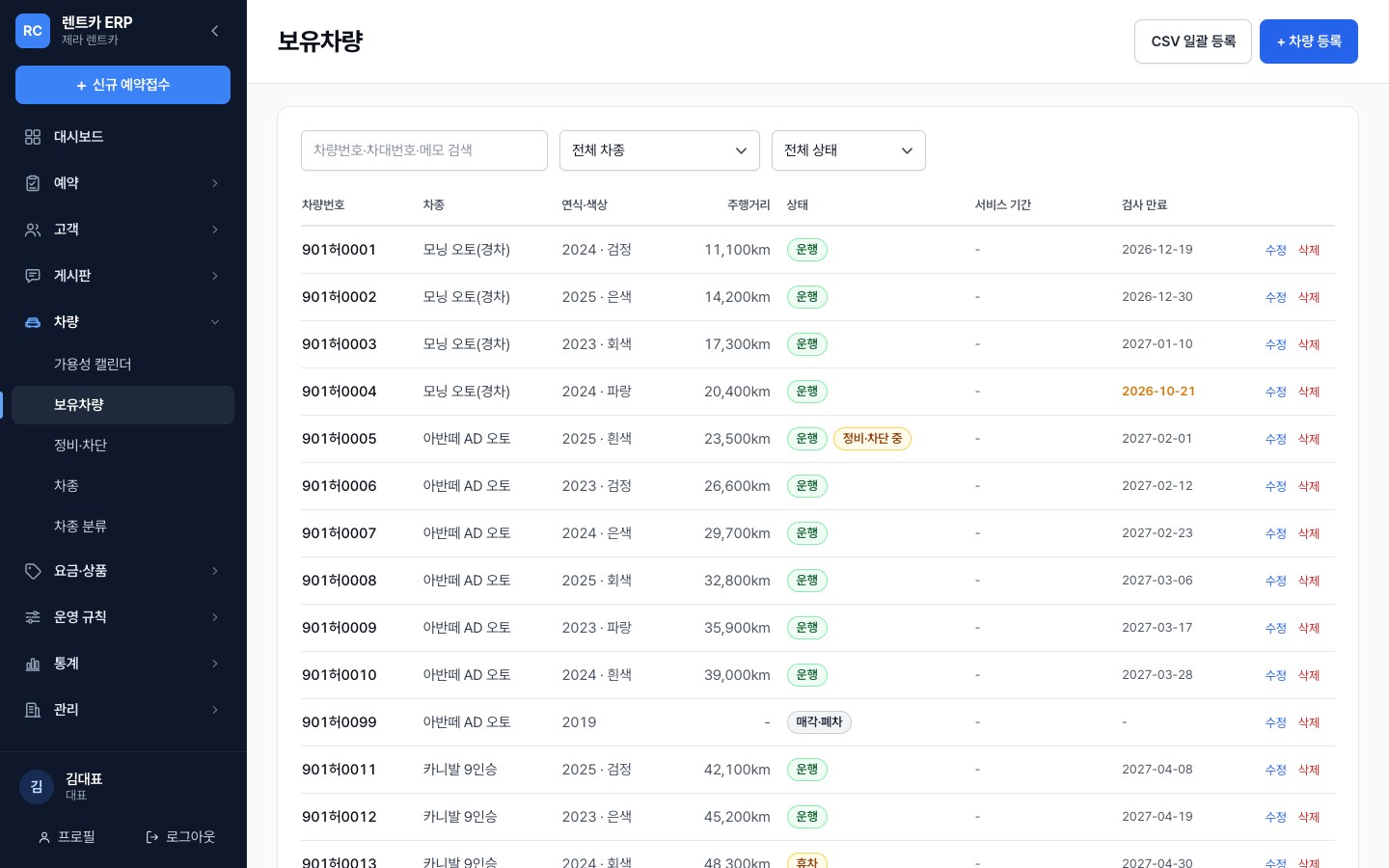Click the 예약 clipboard icon
The height and width of the screenshot is (868, 1389).
coord(33,183)
